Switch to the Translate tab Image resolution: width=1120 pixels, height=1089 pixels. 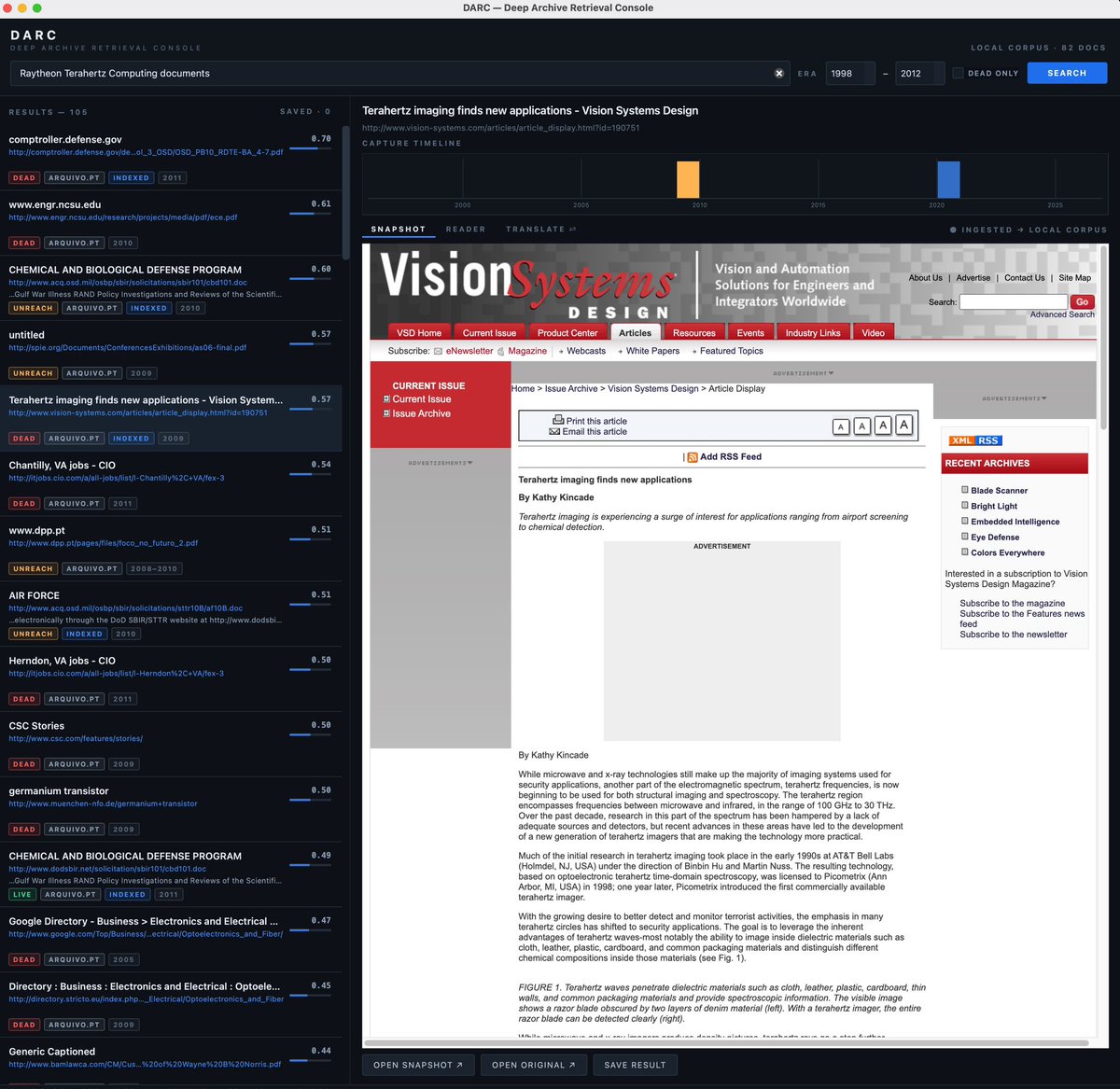click(x=540, y=229)
